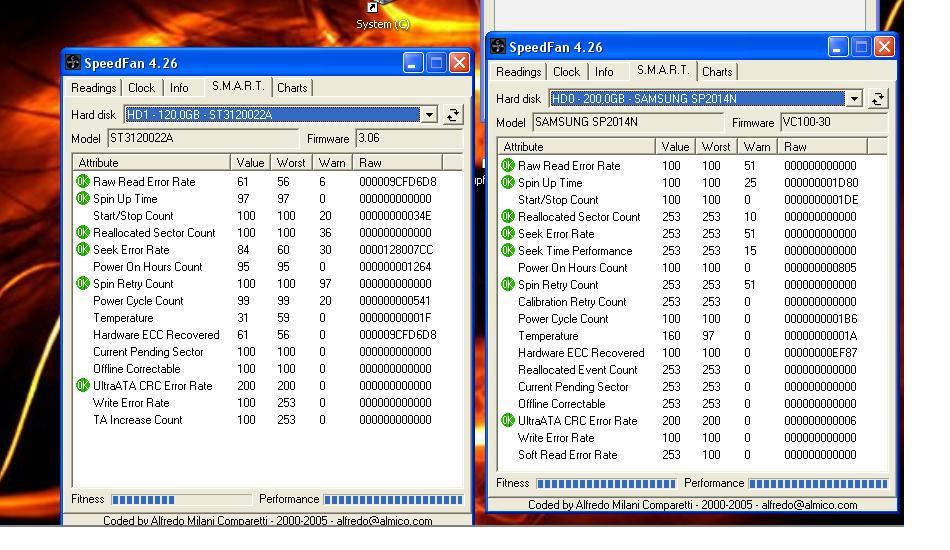Switch to Readings tab in left SpeedFan window
Image resolution: width=950 pixels, height=550 pixels.
click(93, 88)
